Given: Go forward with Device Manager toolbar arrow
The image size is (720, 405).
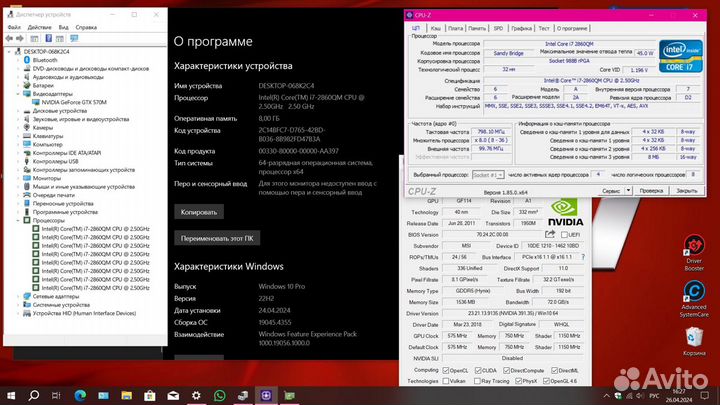Looking at the screenshot, I should pyautogui.click(x=20, y=39).
